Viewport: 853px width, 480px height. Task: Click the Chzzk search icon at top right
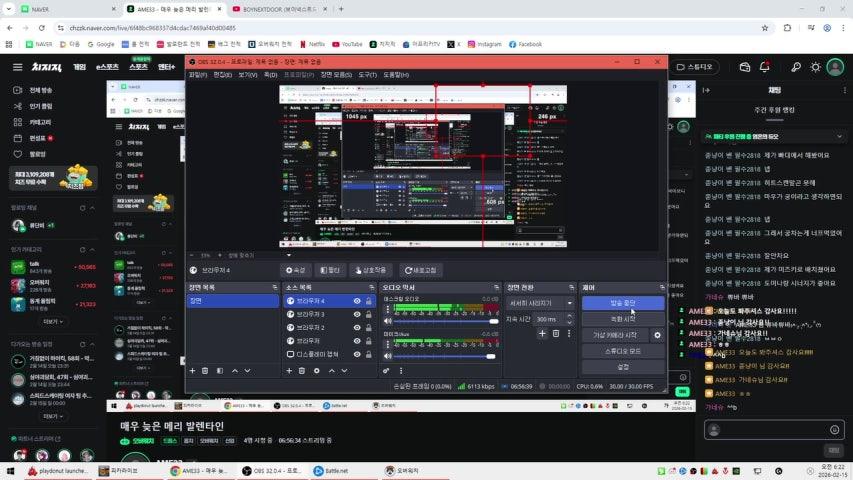coord(795,67)
